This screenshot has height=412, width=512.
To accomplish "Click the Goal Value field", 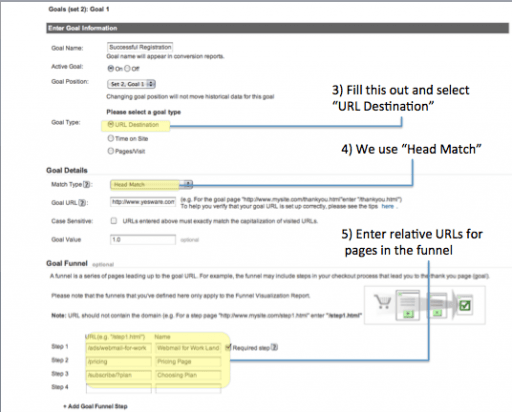I will pos(143,239).
